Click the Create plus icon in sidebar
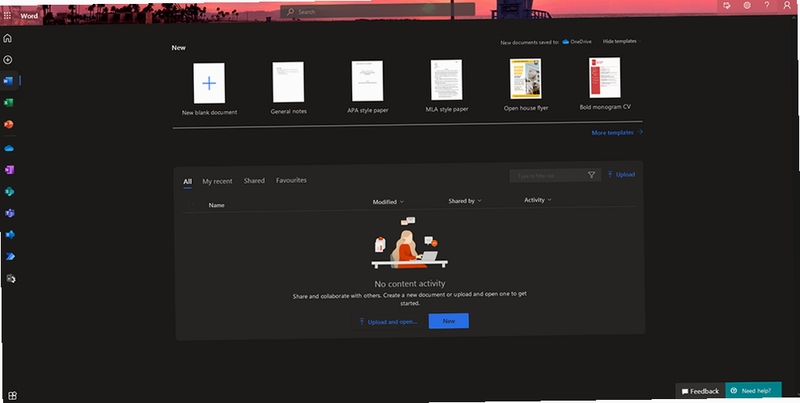Viewport: 800px width, 403px height. click(x=8, y=60)
